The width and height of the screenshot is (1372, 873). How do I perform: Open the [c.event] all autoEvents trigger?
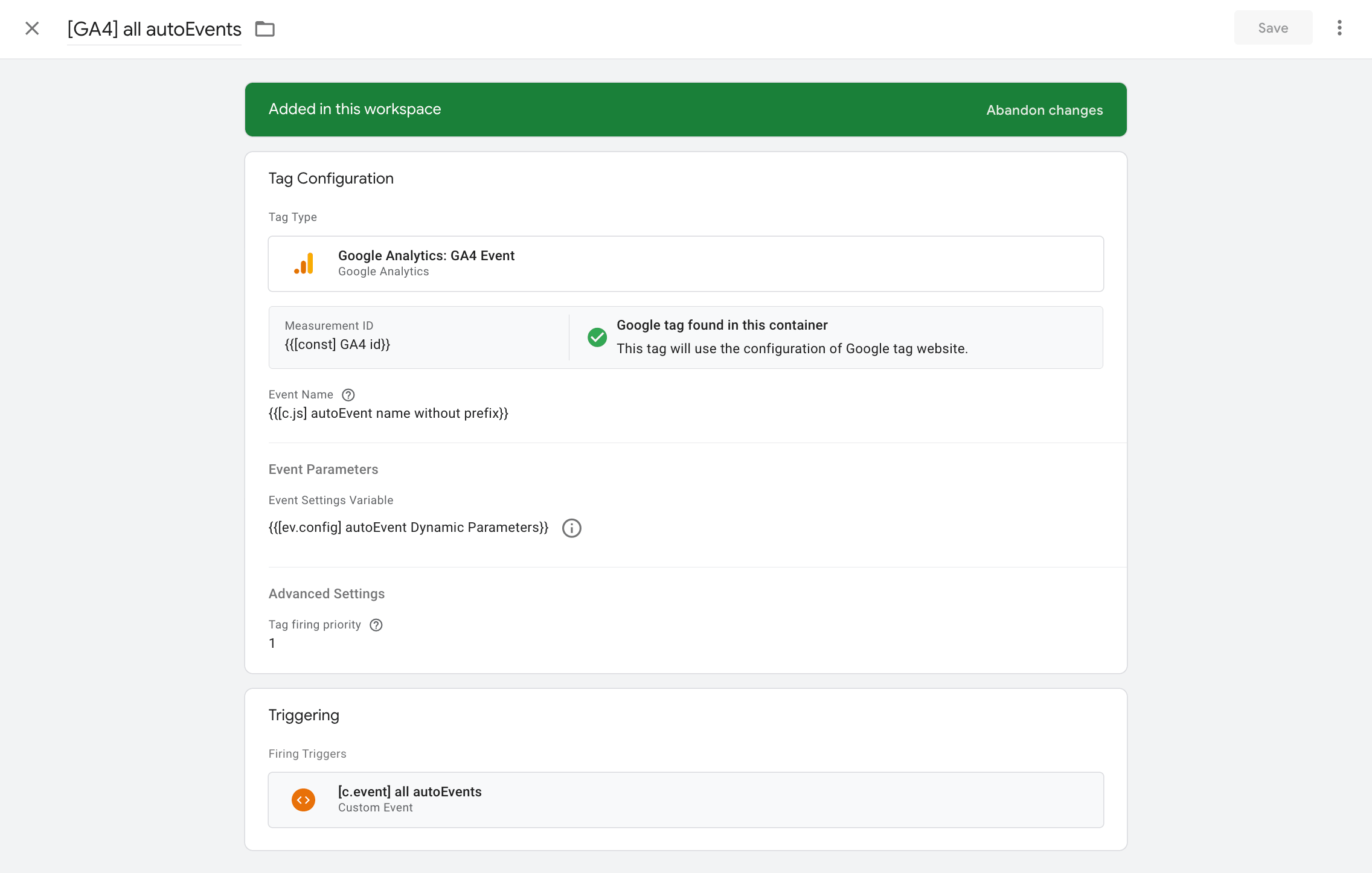tap(685, 800)
